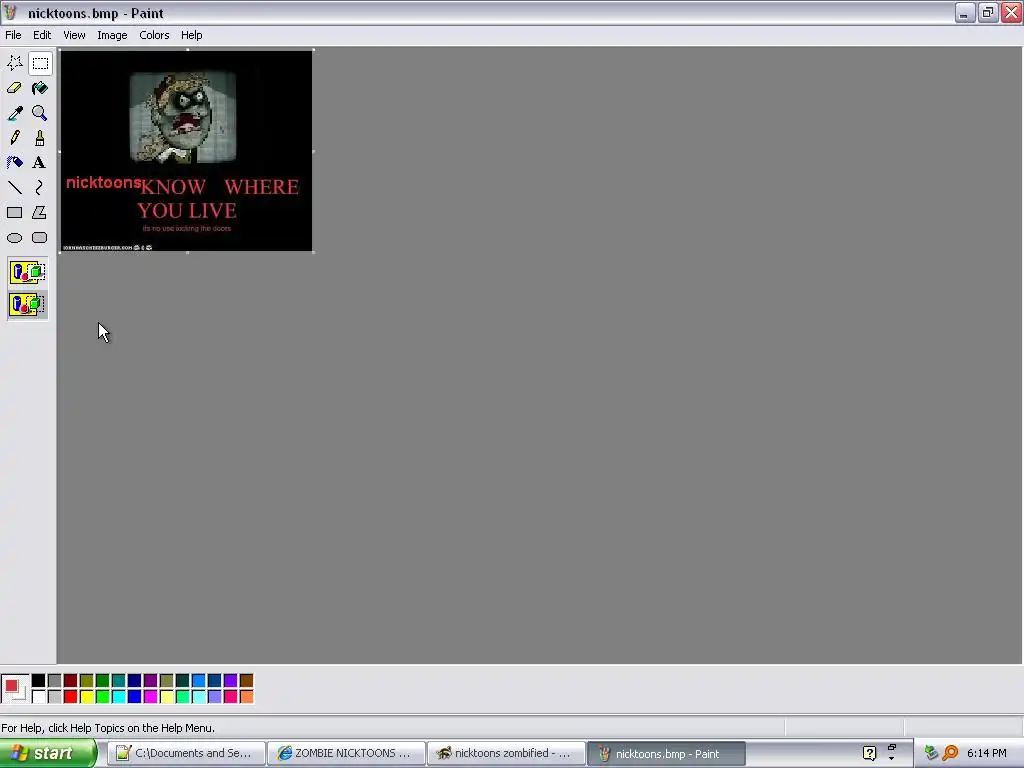Switch to nicktoons zombified taskbar window
This screenshot has width=1024, height=768.
506,754
